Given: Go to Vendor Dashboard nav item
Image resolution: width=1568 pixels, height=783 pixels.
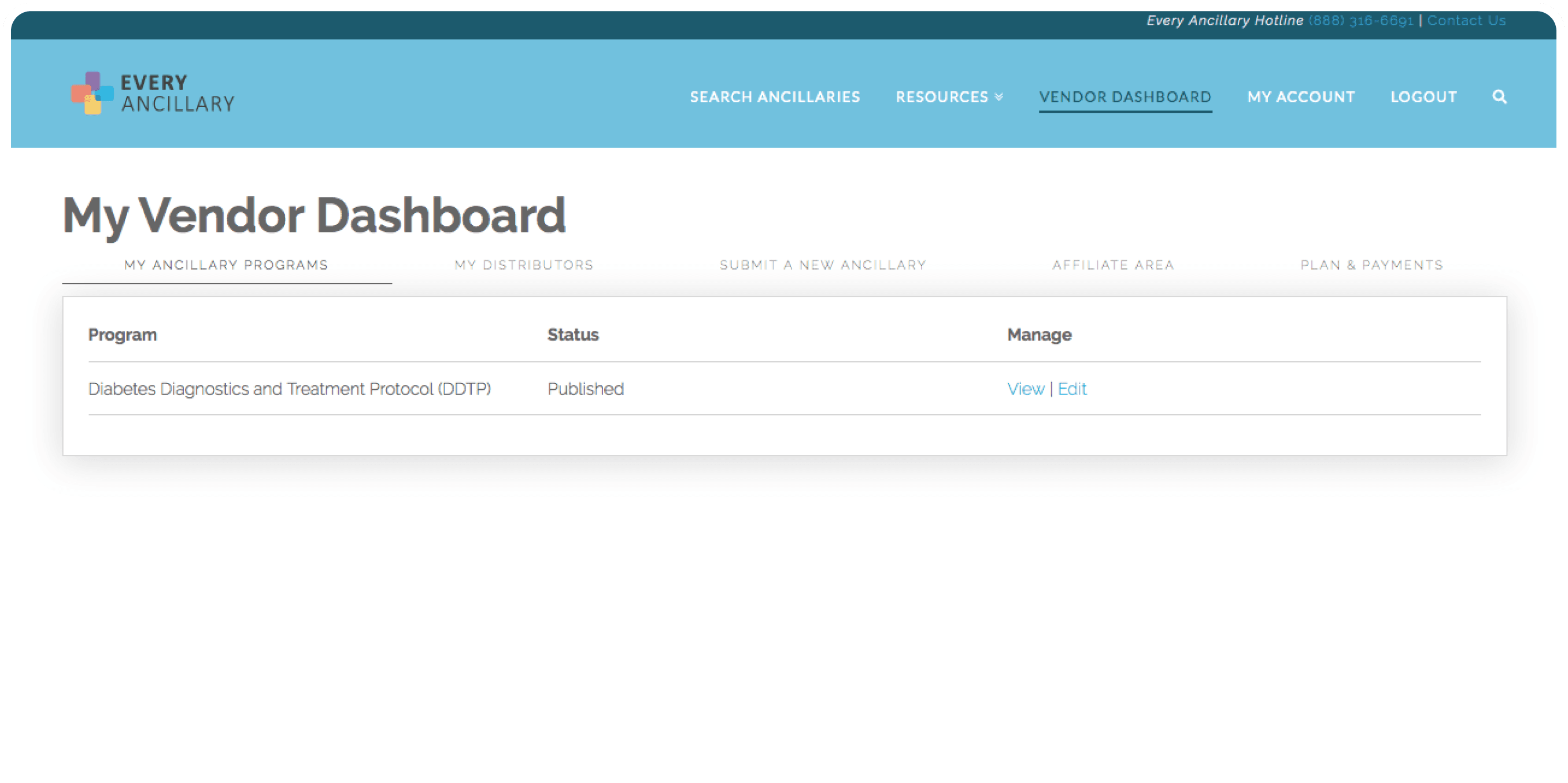Looking at the screenshot, I should coord(1125,97).
